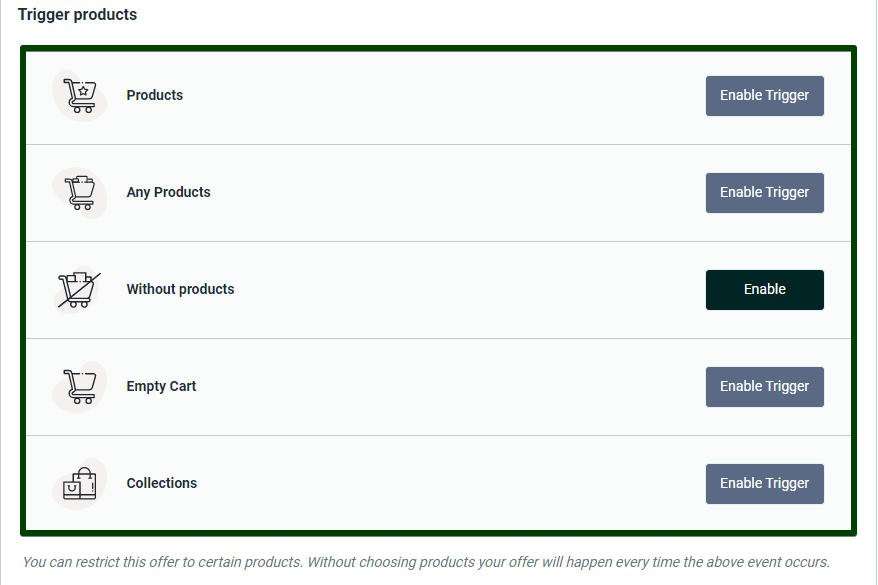Click the Without products label
878x585 pixels.
[180, 290]
